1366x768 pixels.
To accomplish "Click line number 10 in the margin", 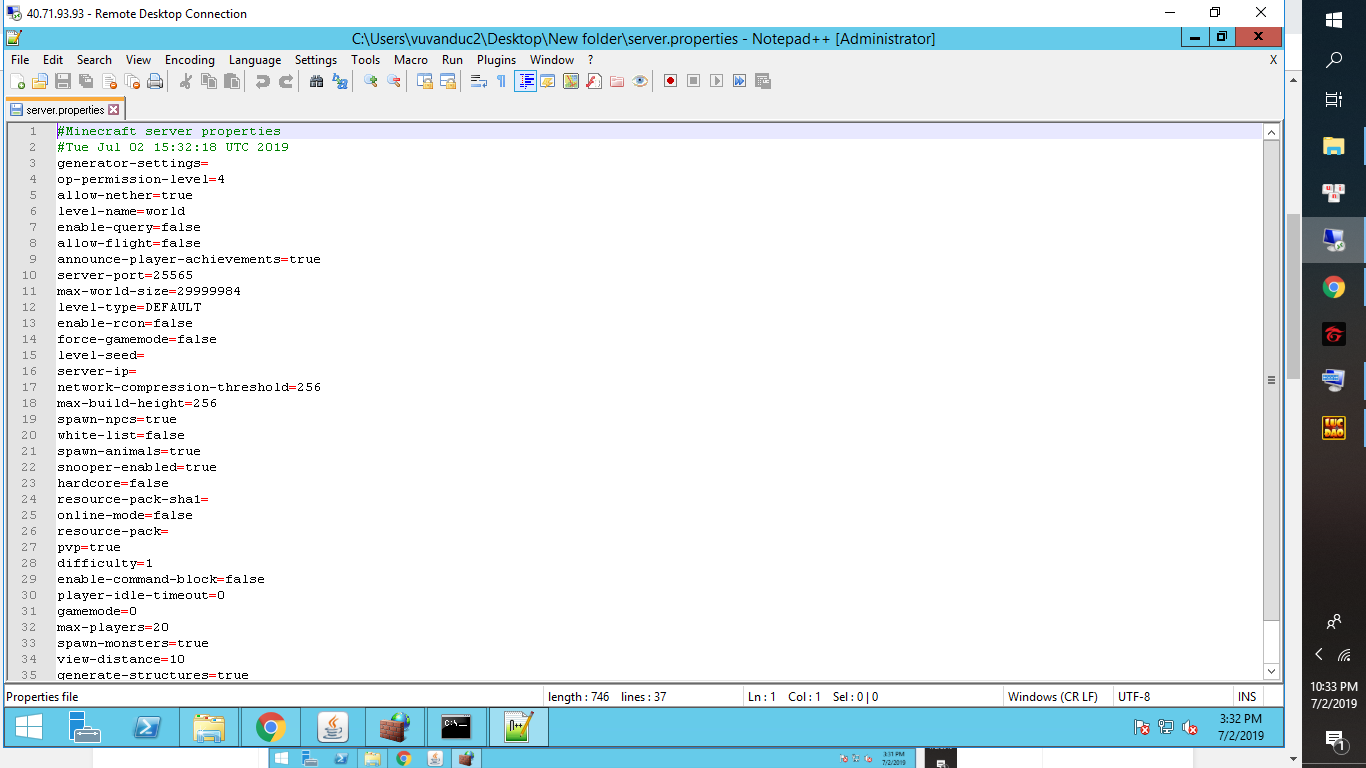I will pyautogui.click(x=29, y=275).
